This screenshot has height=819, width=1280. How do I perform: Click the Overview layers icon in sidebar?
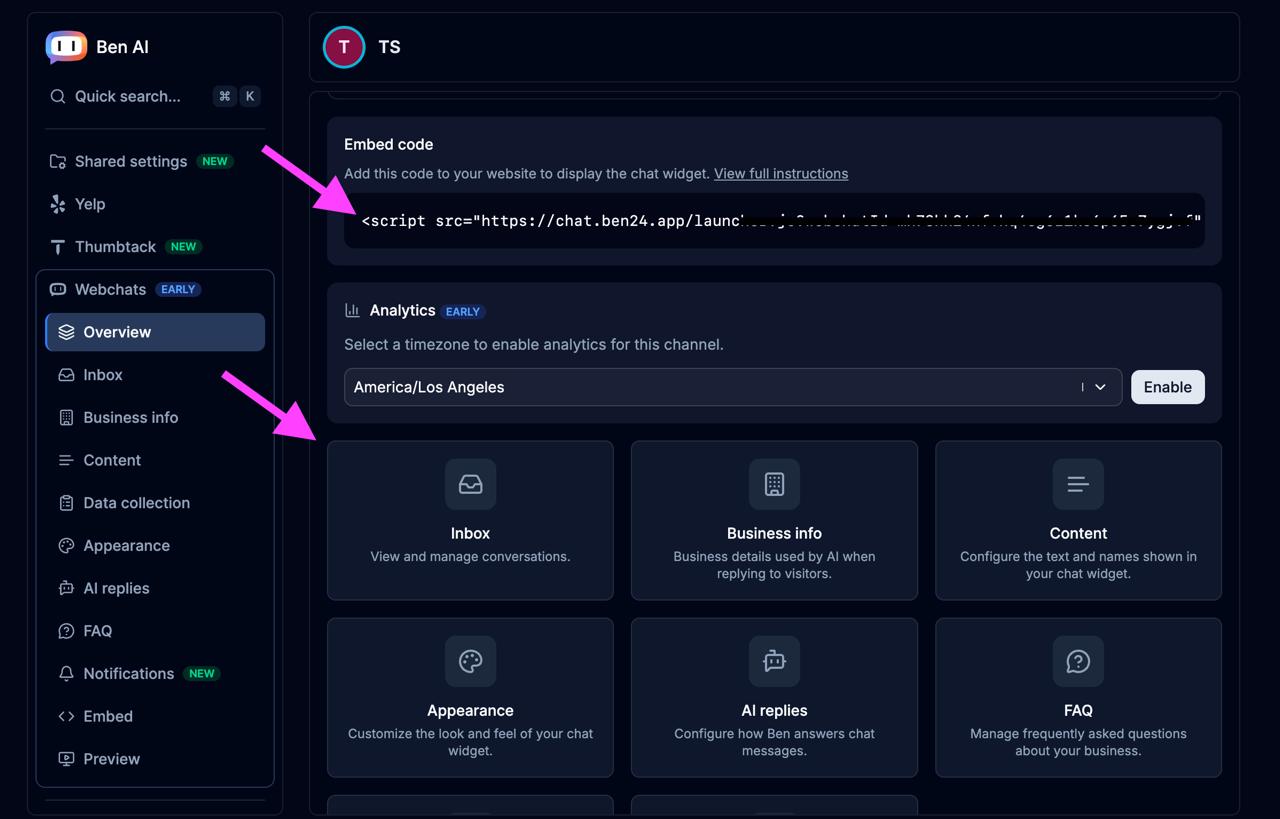tap(66, 332)
